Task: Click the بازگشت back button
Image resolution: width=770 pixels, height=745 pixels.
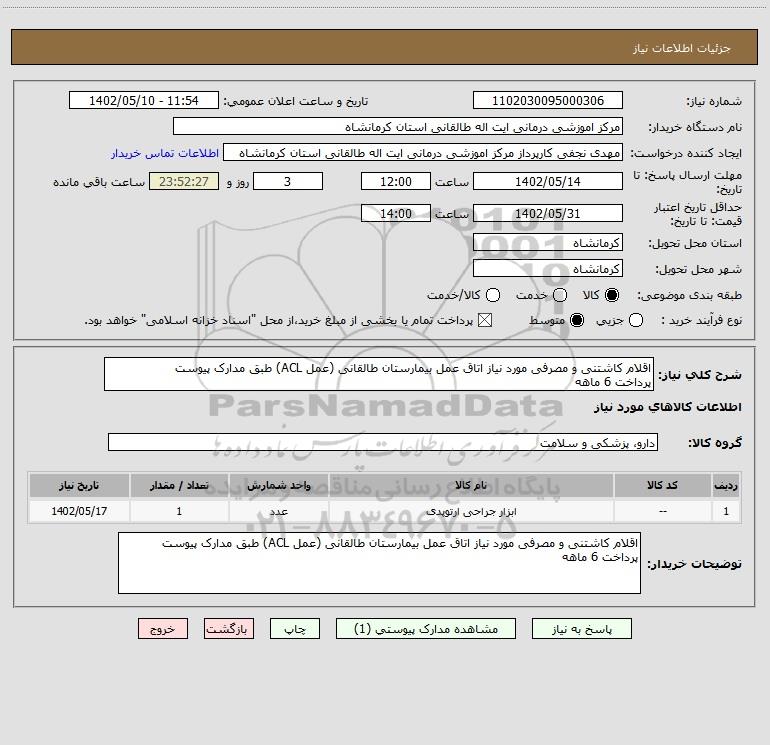Action: (x=229, y=629)
